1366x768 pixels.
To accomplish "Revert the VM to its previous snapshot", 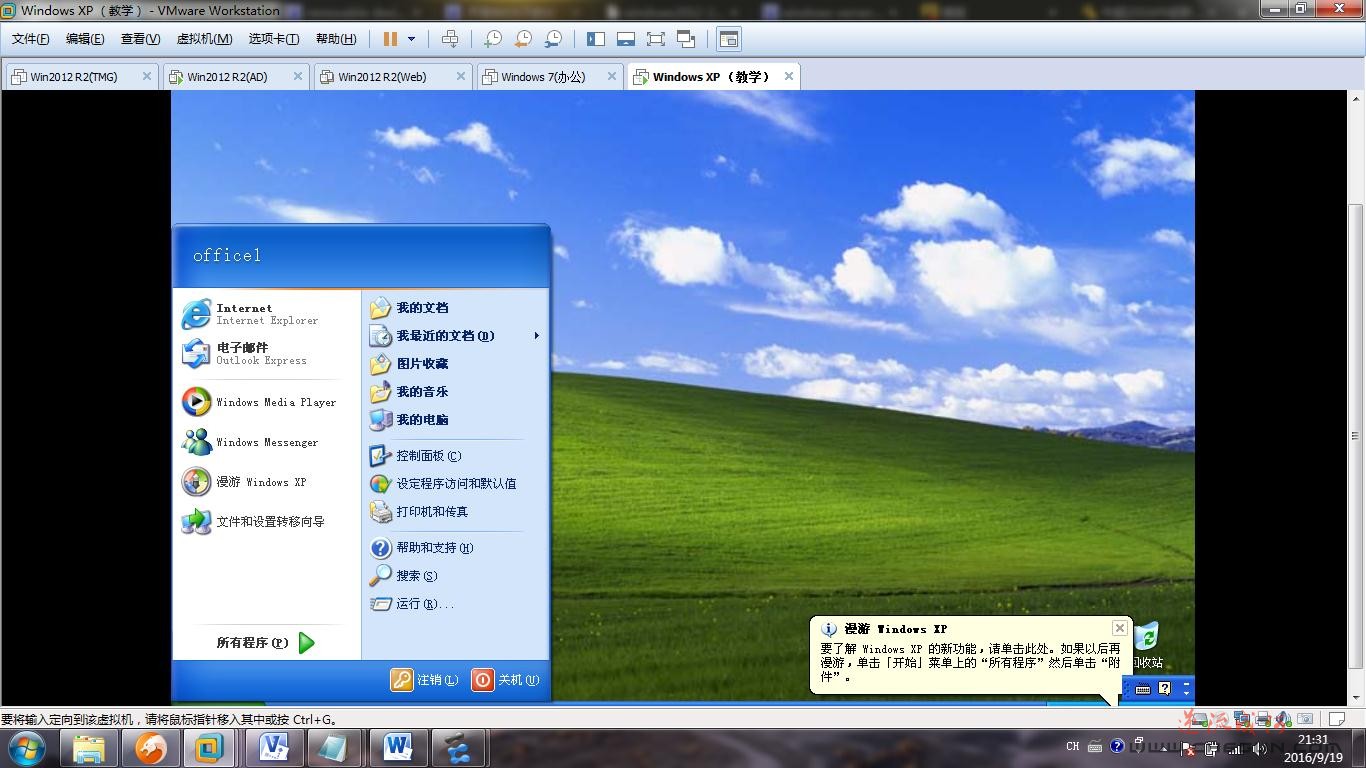I will coord(523,39).
